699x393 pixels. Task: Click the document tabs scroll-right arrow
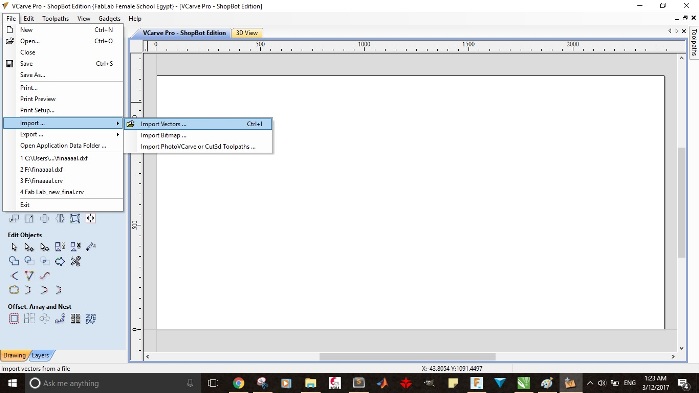677,31
